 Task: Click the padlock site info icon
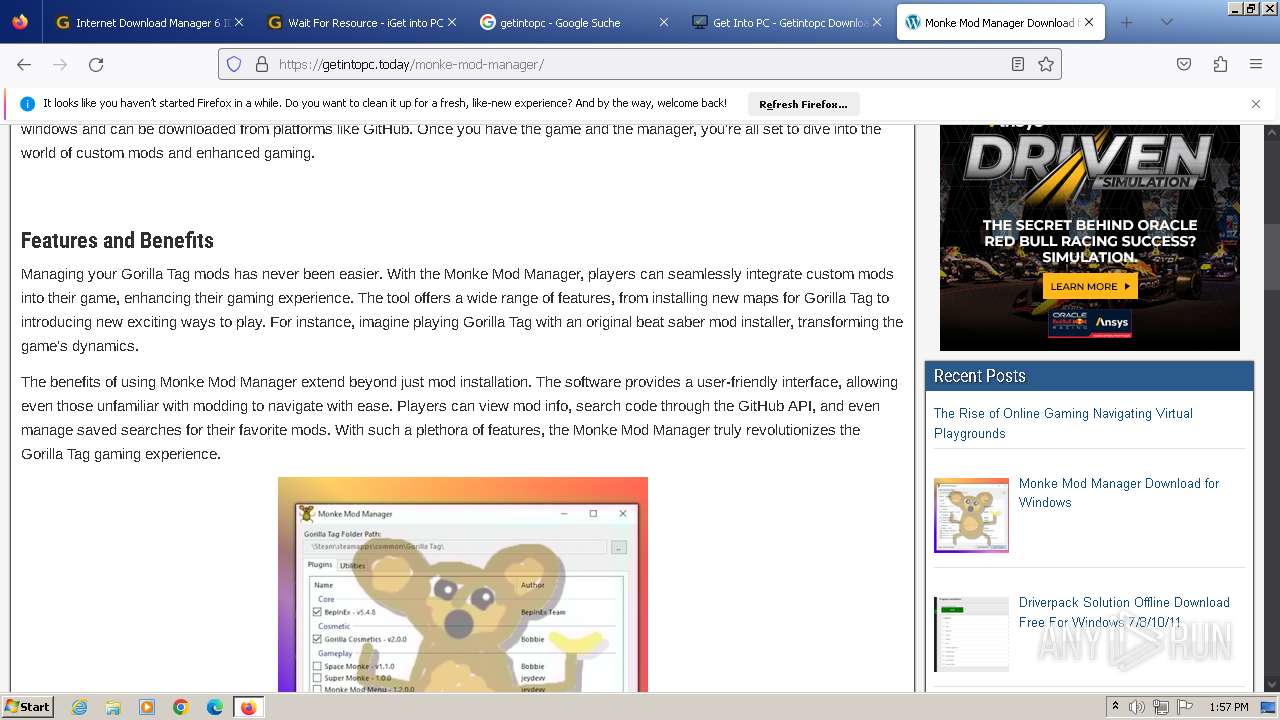[262, 64]
